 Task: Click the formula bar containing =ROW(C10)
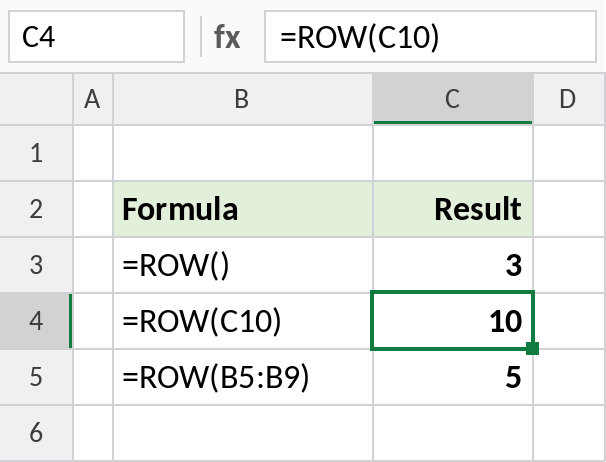click(x=430, y=37)
